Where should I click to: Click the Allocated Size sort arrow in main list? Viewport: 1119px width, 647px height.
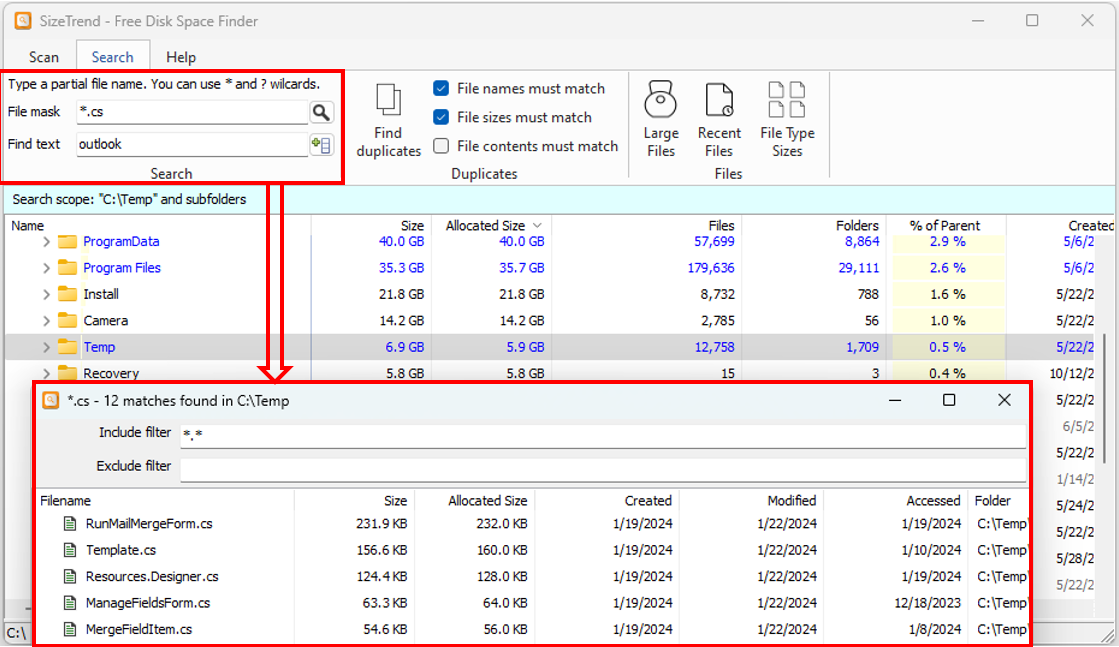coord(537,226)
